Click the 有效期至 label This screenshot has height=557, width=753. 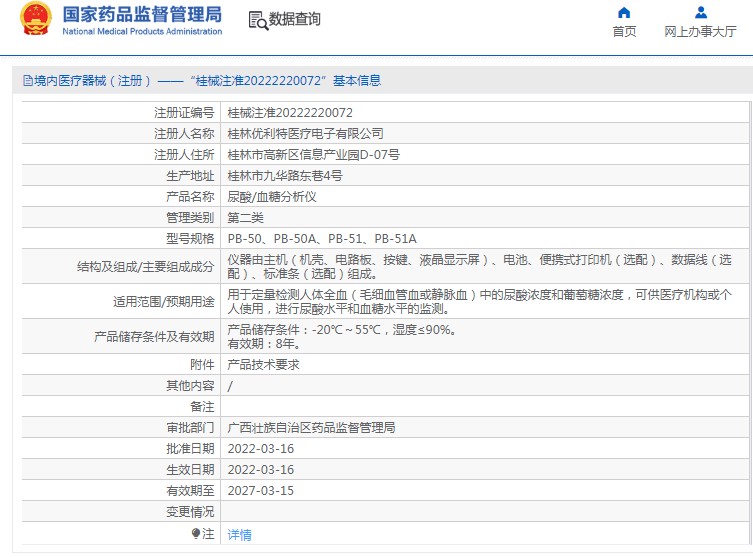pos(190,491)
